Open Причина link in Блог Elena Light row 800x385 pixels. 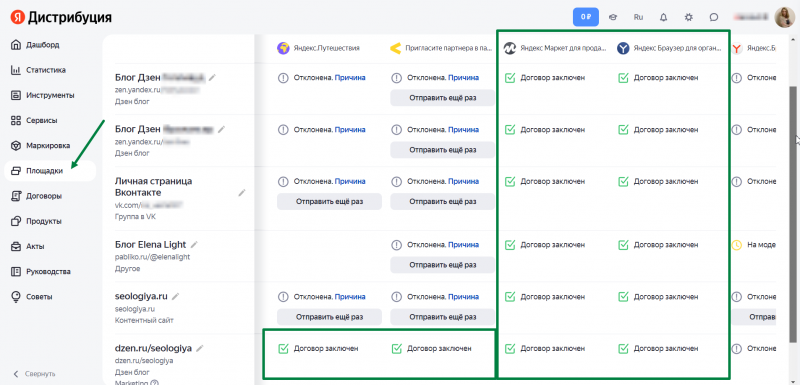click(x=463, y=245)
